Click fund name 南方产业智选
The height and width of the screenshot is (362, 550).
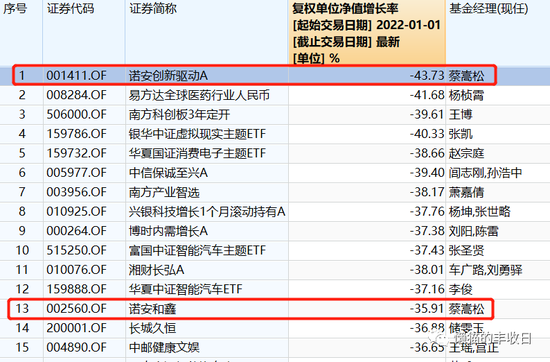pos(164,192)
